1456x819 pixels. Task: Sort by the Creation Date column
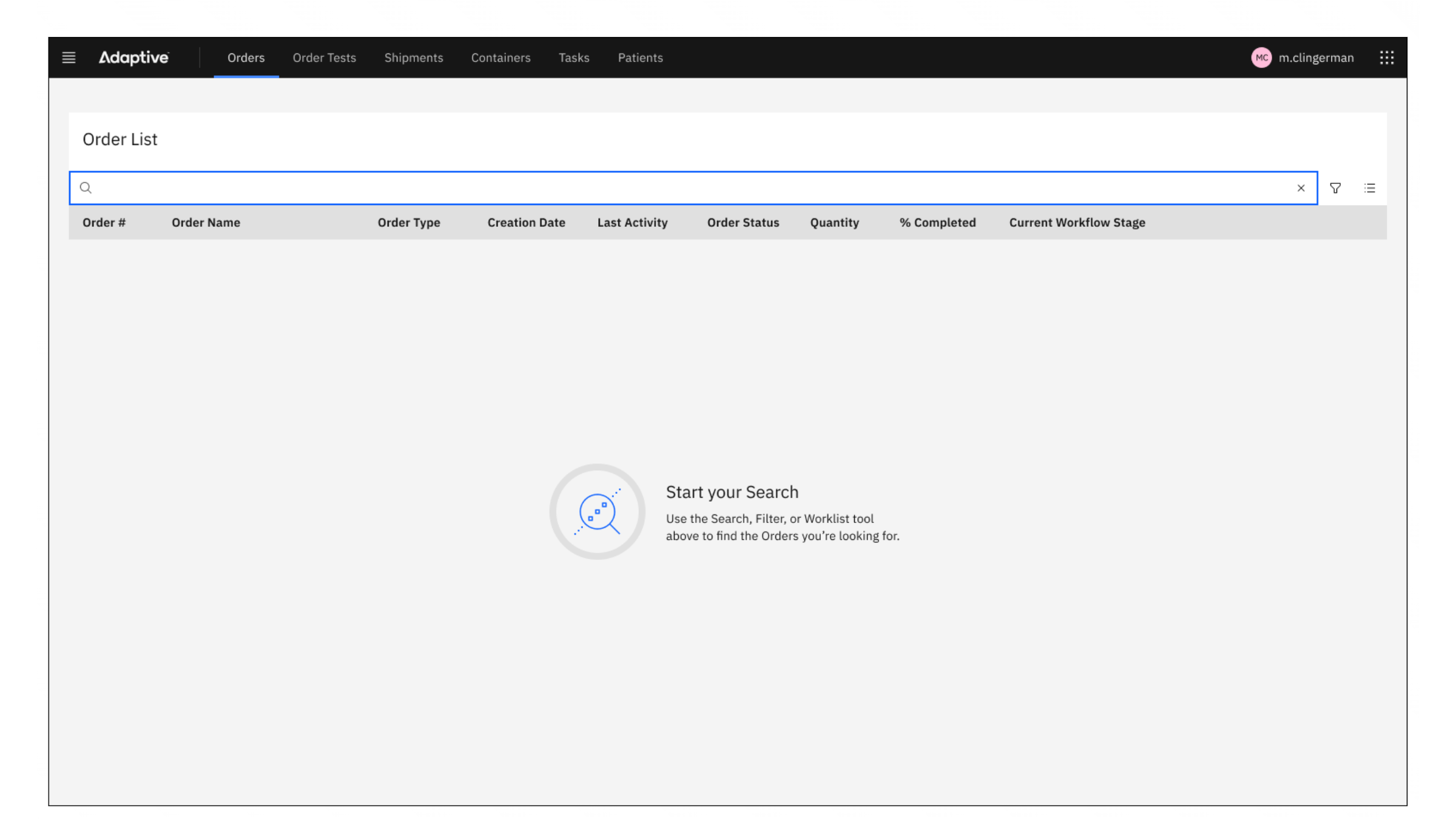point(526,223)
